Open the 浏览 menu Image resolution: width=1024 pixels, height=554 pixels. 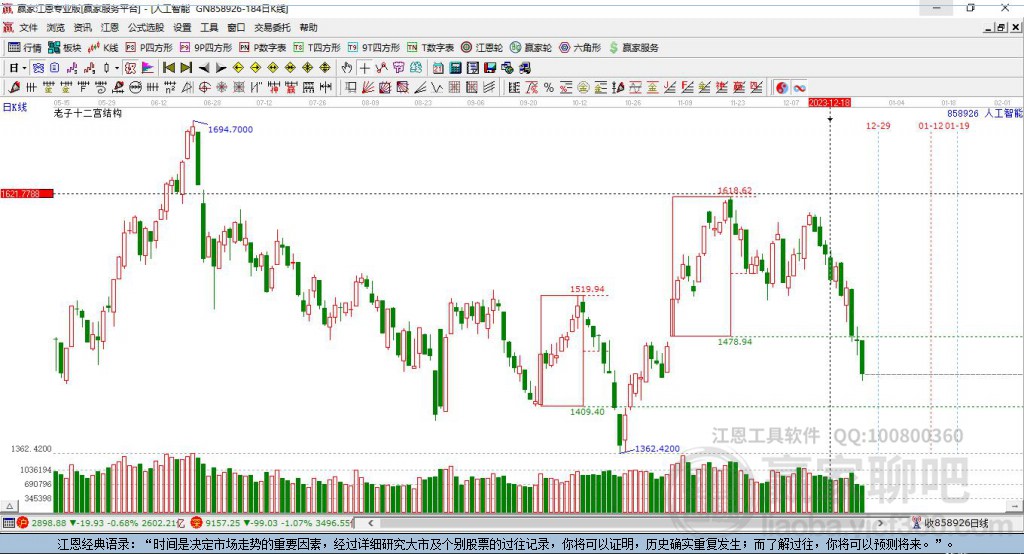click(56, 27)
